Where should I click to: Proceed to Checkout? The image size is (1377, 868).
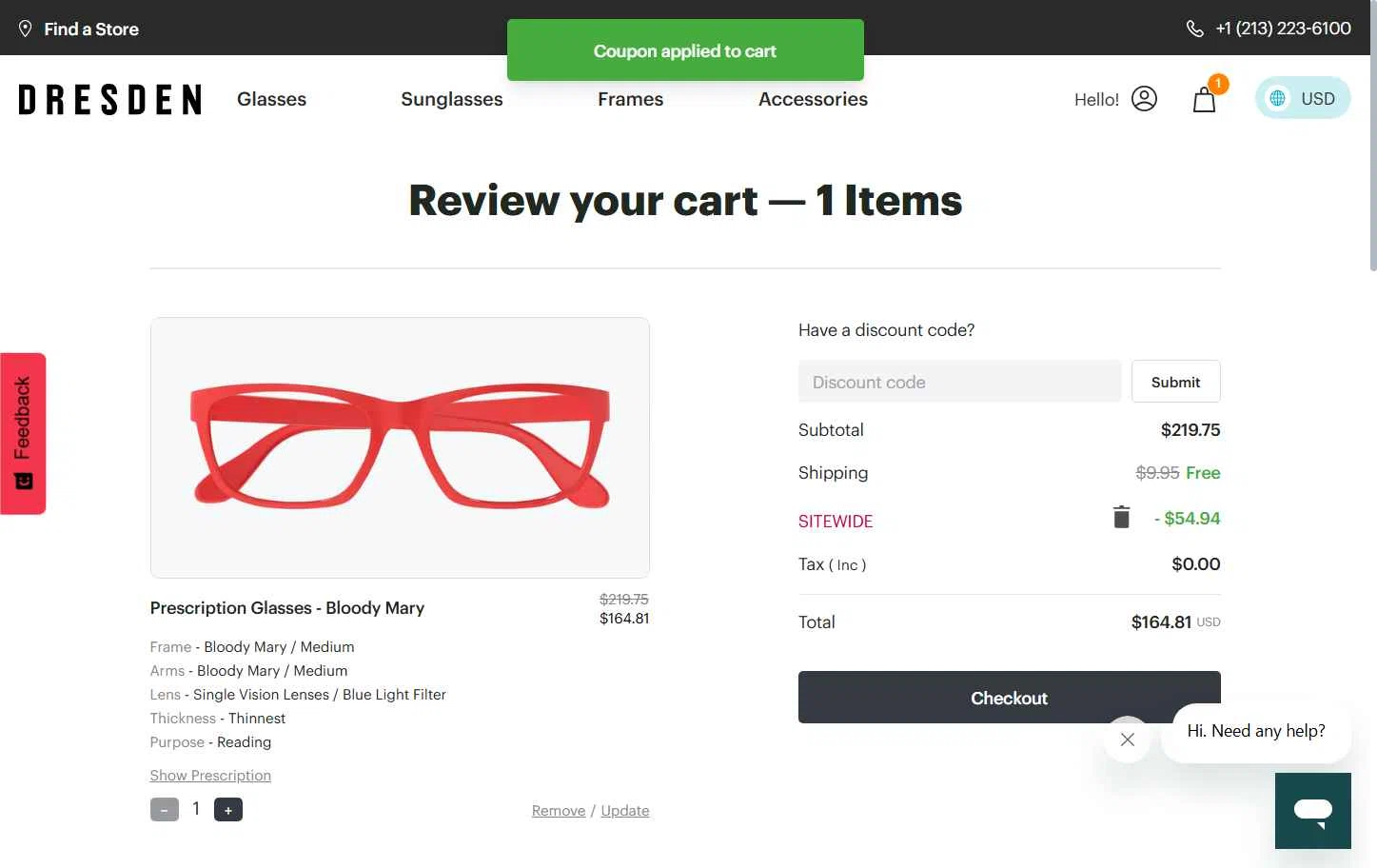[1009, 698]
